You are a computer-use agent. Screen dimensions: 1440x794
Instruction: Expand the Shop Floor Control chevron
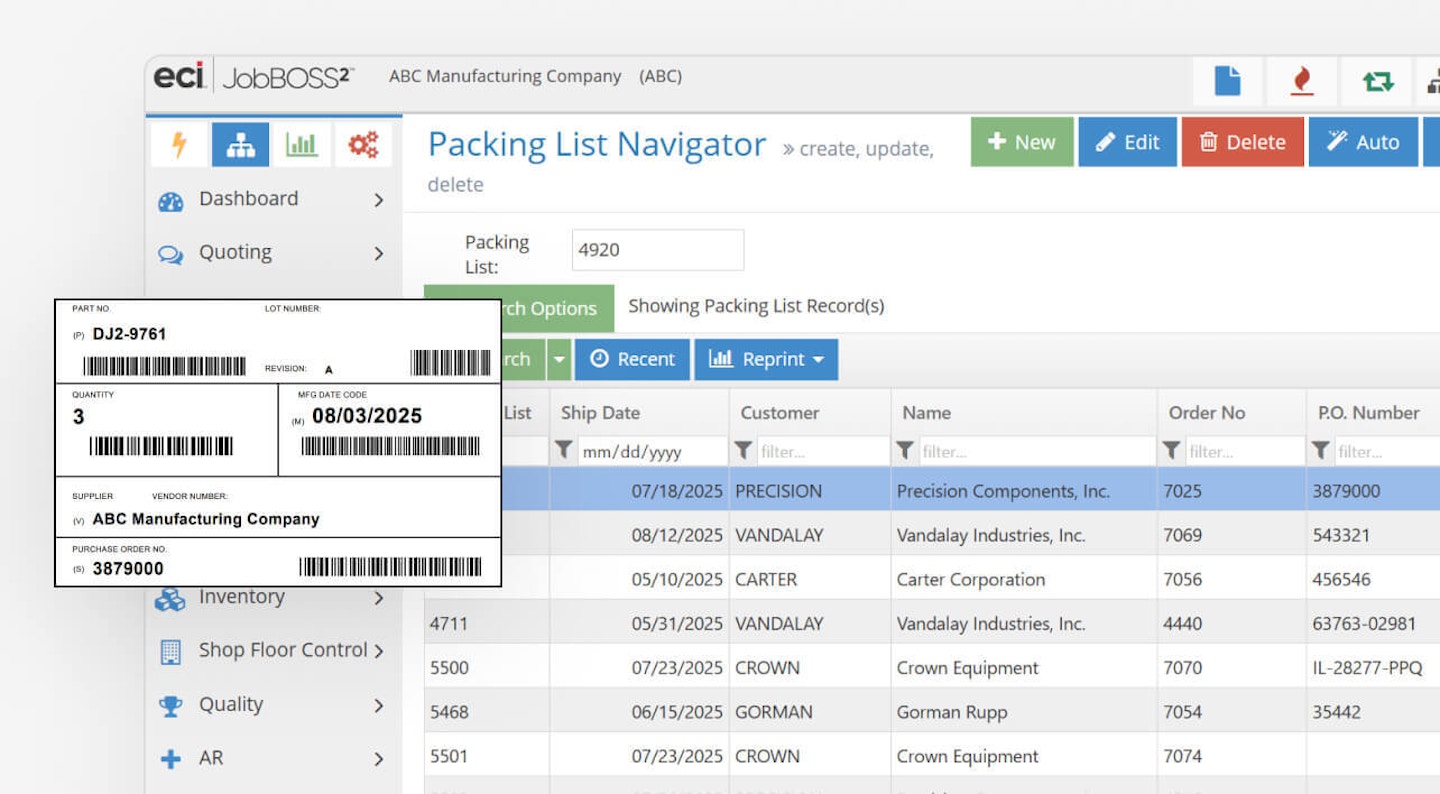(379, 651)
